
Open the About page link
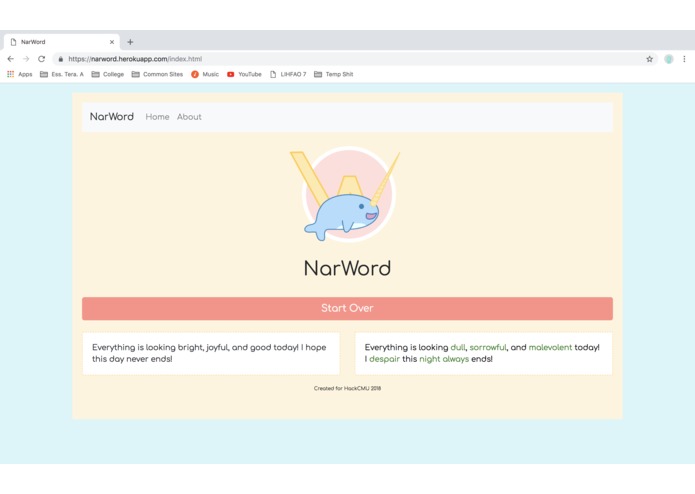[x=189, y=117]
